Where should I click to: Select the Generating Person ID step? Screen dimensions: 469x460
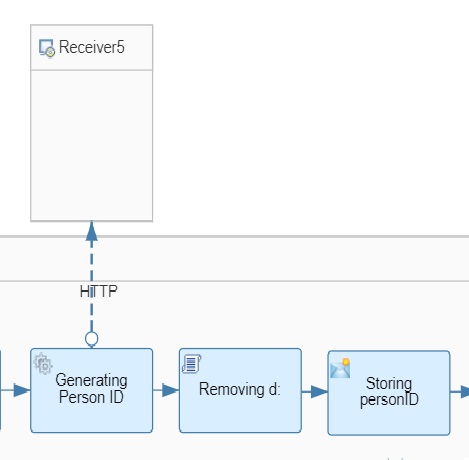pos(92,390)
